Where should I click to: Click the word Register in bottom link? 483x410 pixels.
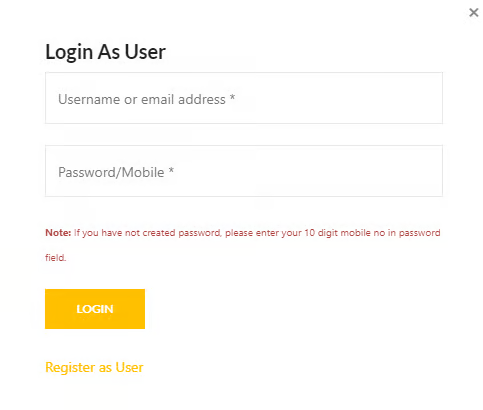click(x=70, y=368)
